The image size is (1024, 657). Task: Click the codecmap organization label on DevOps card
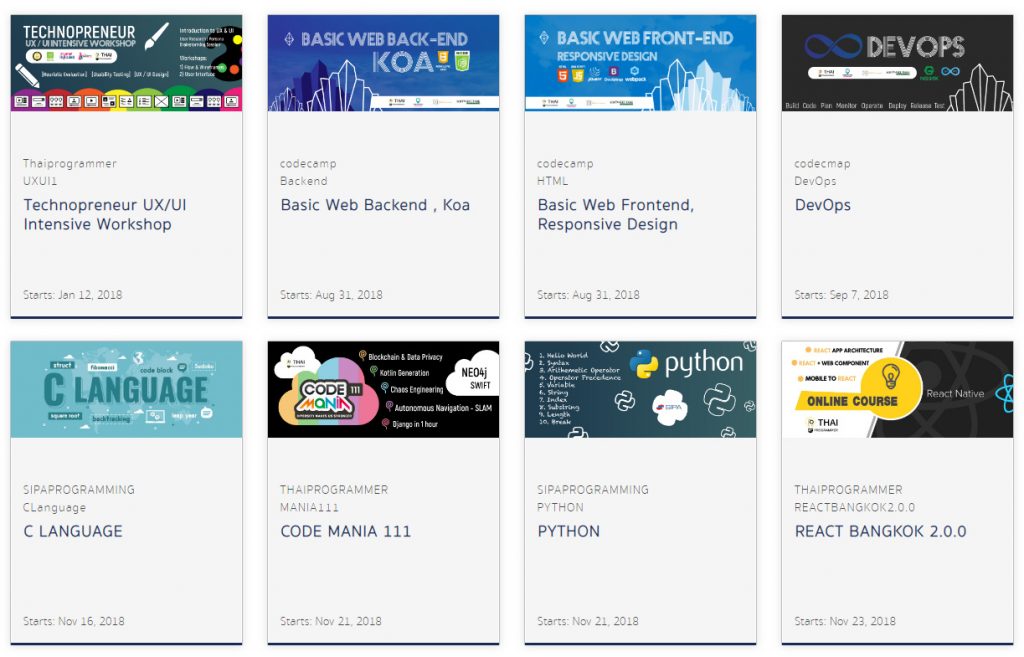[822, 163]
